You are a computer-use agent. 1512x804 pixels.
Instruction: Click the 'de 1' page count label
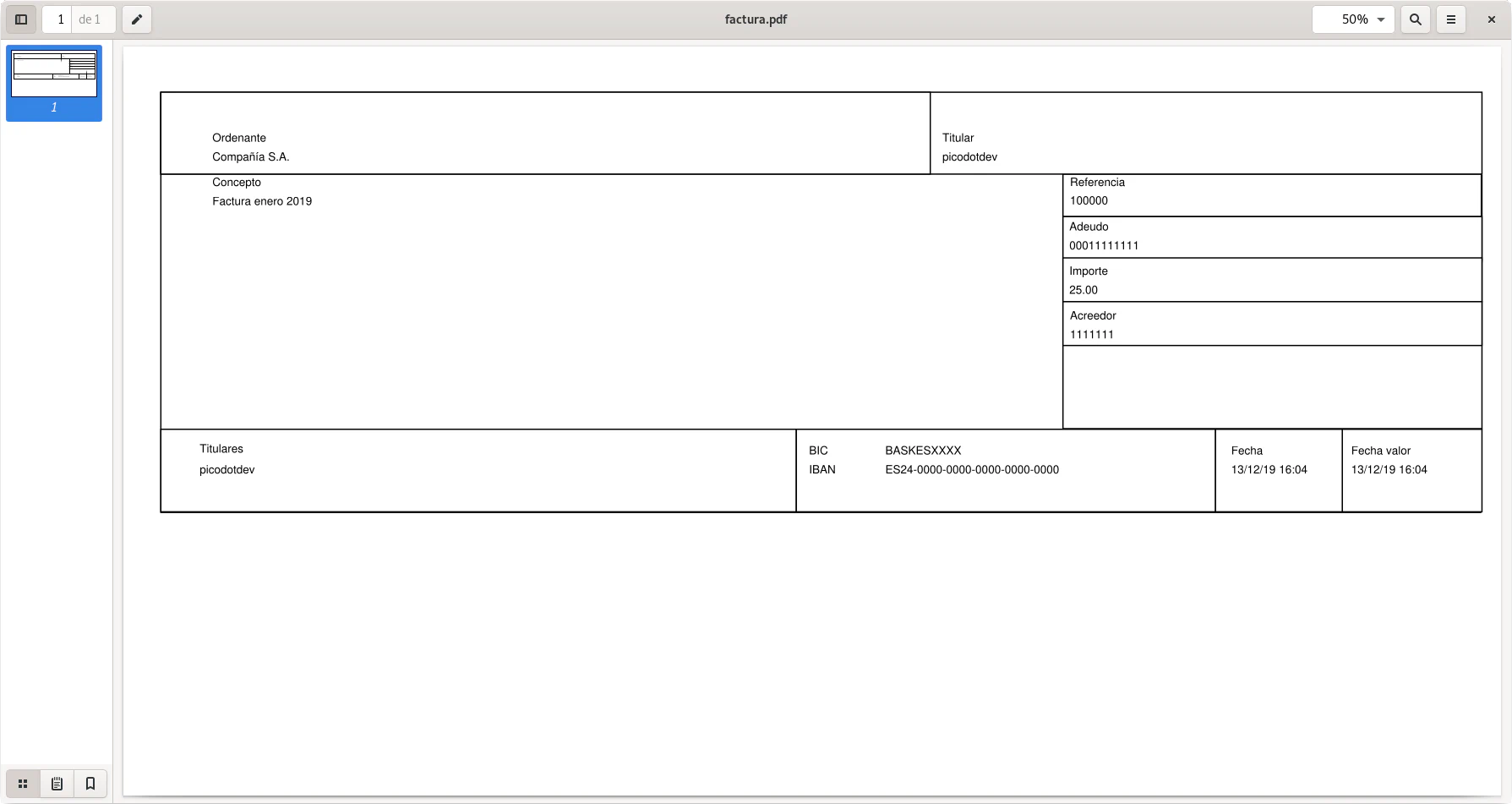pyautogui.click(x=90, y=19)
